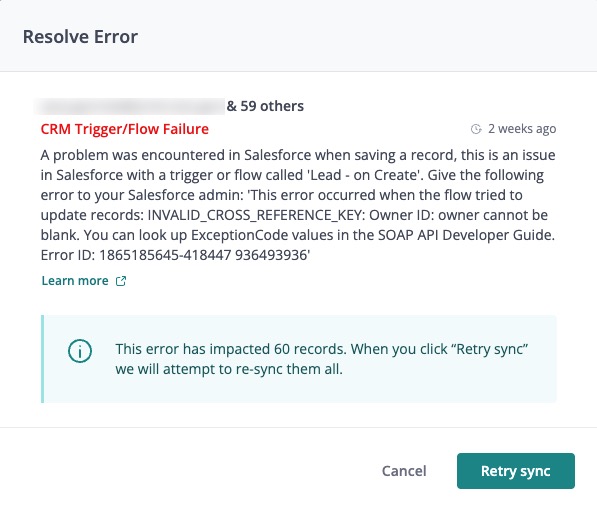Click the '2 weeks ago' timestamp
The image size is (597, 505).
[x=522, y=129]
